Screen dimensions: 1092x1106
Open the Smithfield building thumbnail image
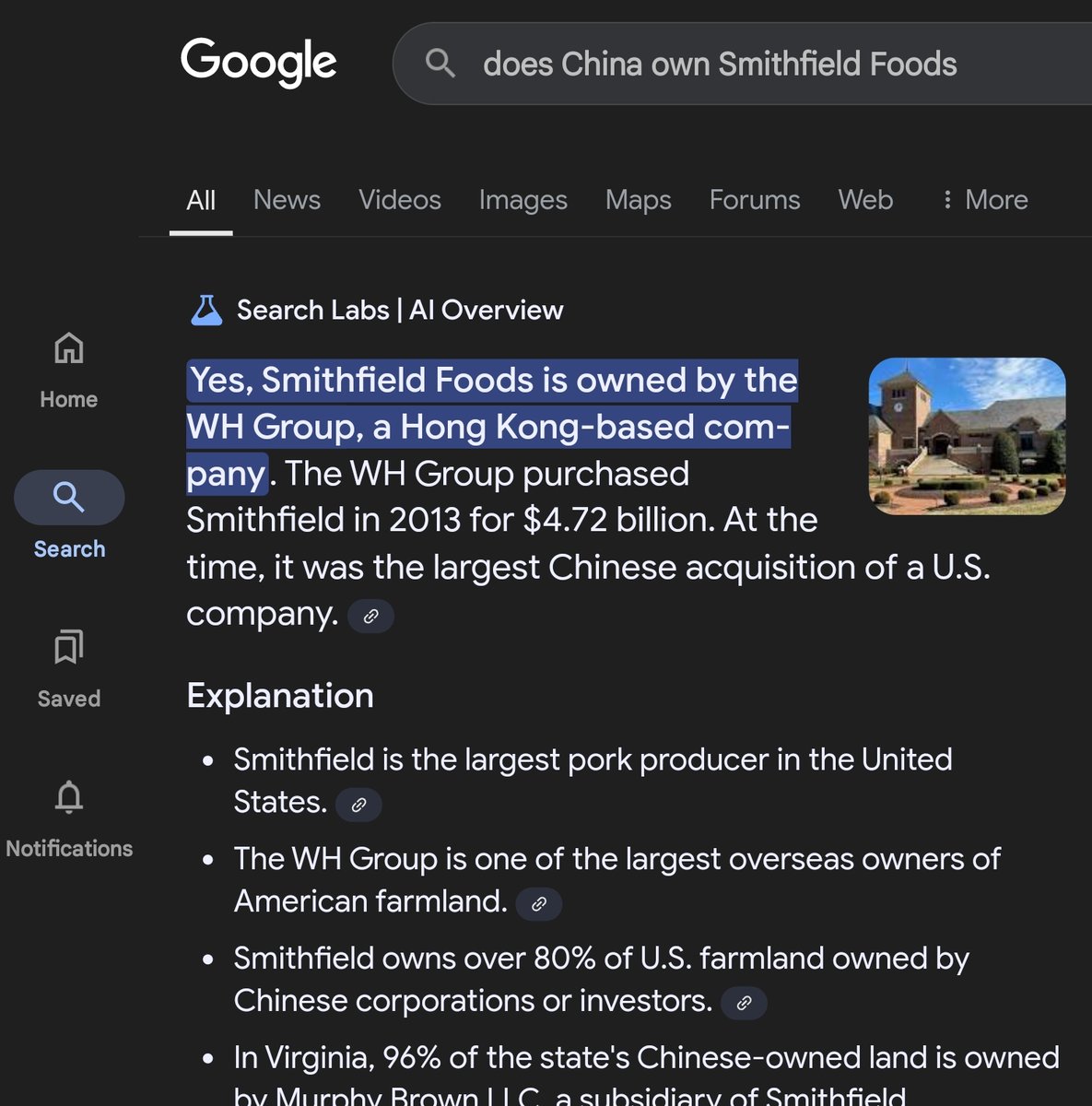(x=968, y=436)
